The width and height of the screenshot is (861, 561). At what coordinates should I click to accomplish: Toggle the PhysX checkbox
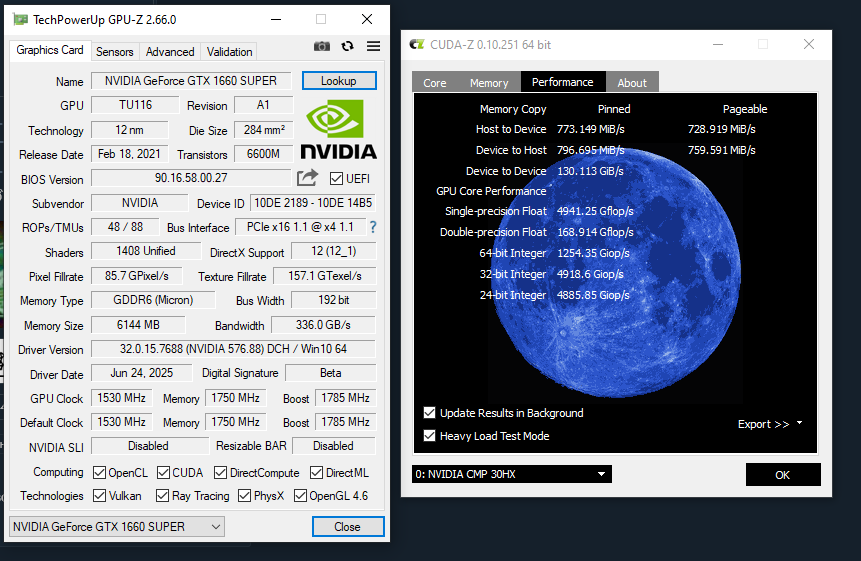click(244, 496)
